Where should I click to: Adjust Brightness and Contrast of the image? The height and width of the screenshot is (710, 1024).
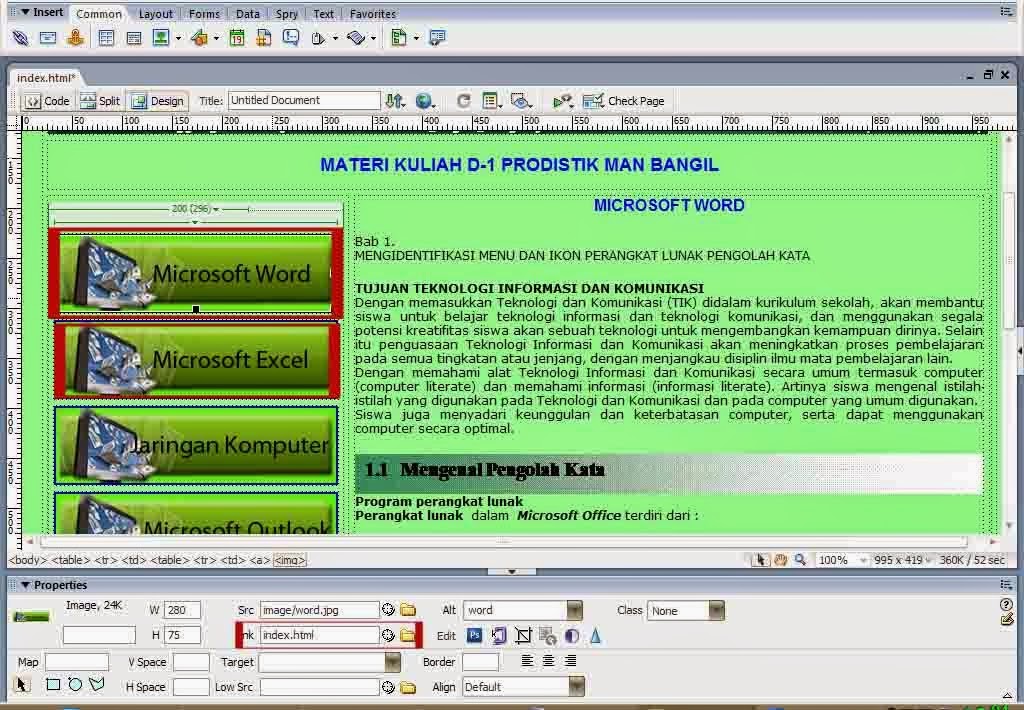[571, 635]
